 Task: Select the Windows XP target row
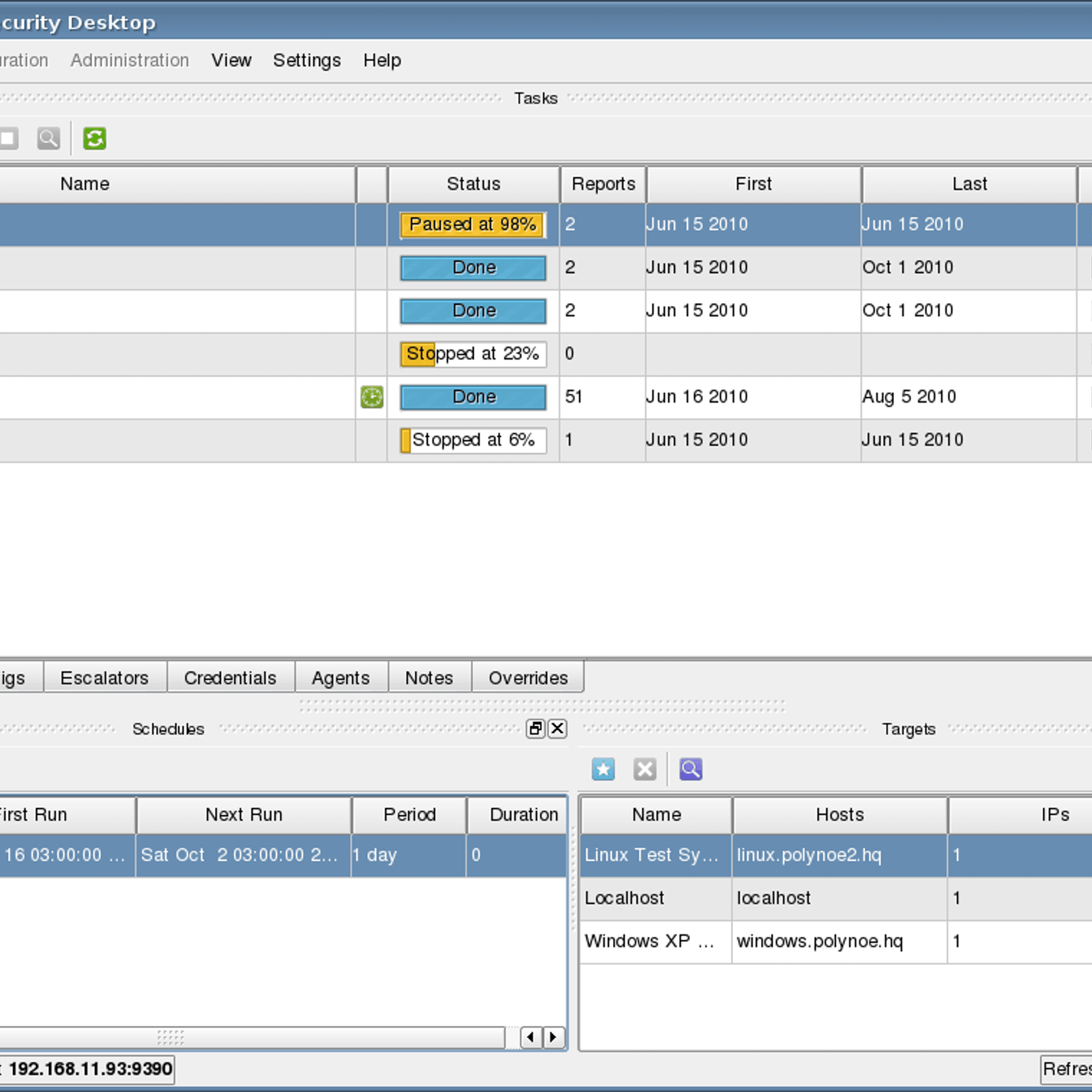(836, 942)
